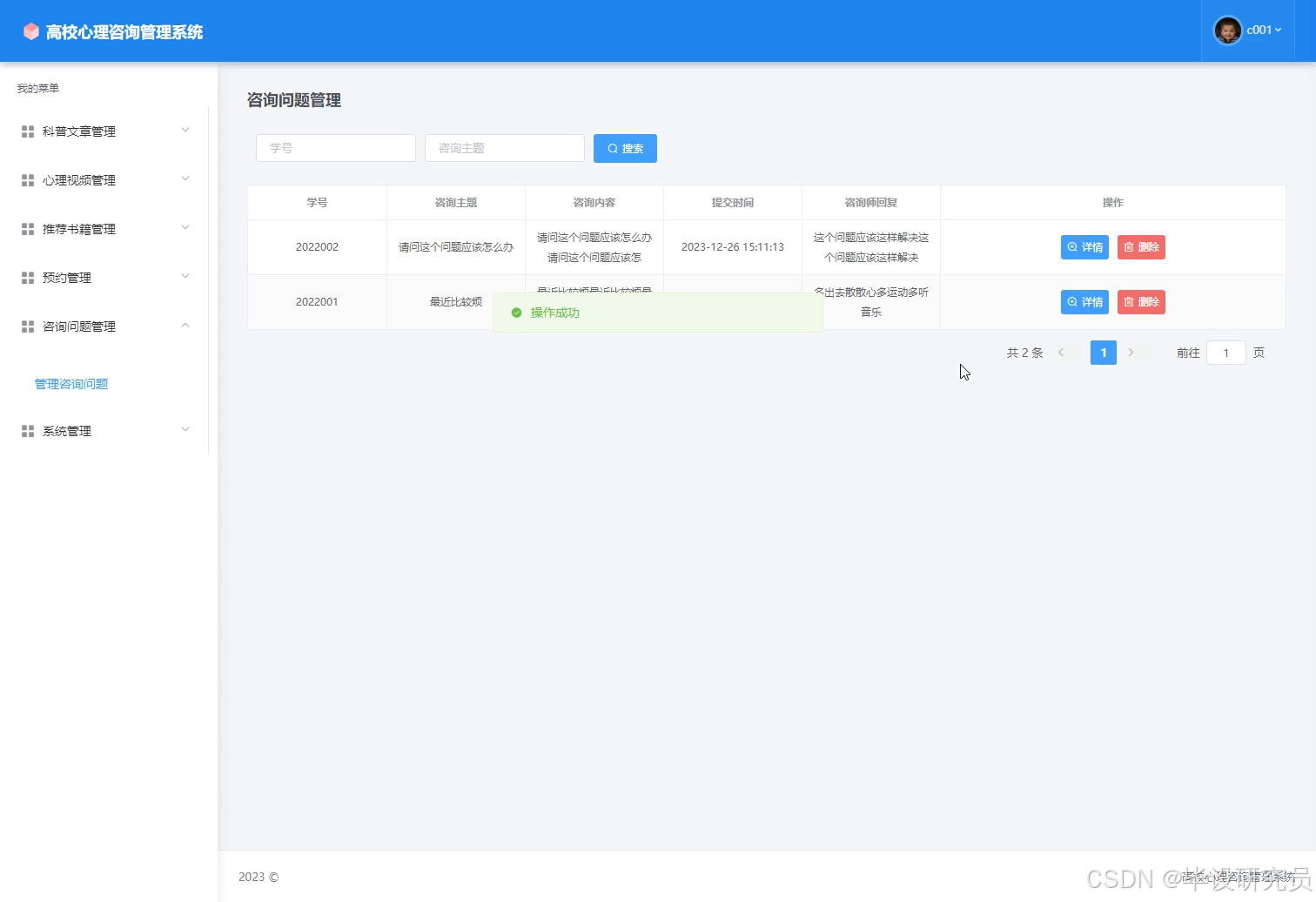Click the 系统管理 grid icon
The image size is (1316, 902).
point(28,431)
